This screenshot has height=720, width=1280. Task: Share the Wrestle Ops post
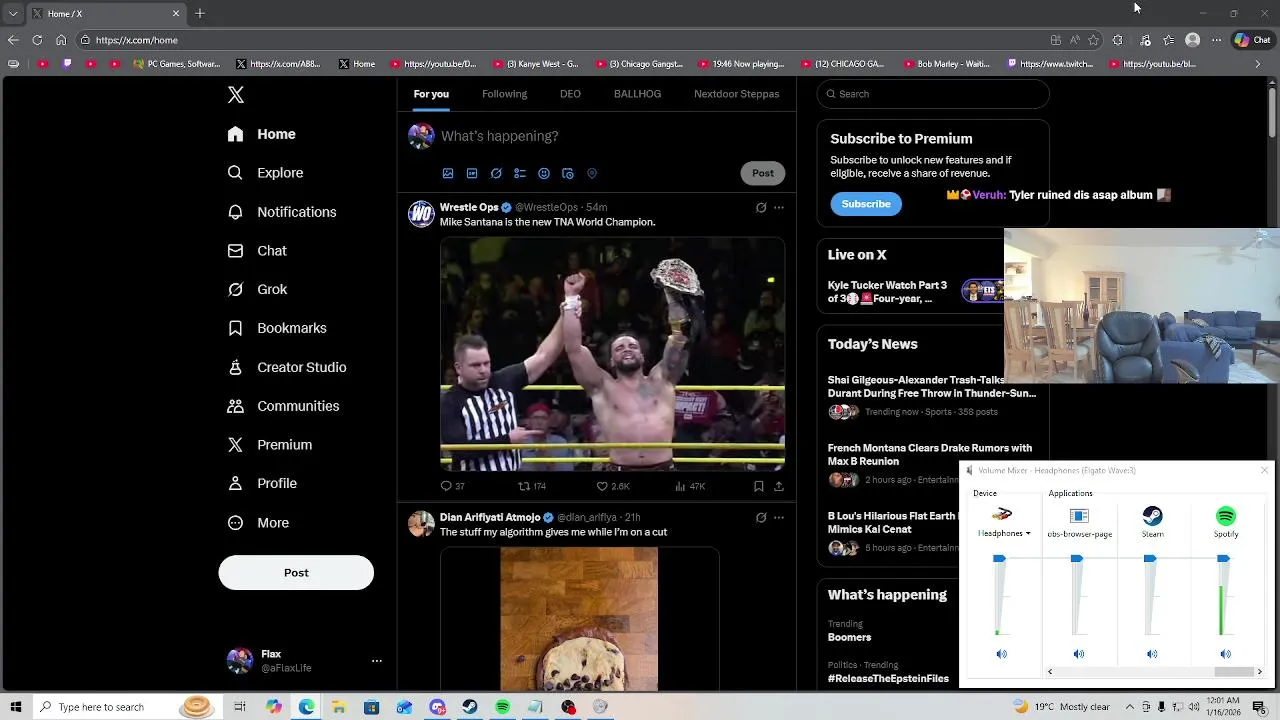pyautogui.click(x=779, y=486)
